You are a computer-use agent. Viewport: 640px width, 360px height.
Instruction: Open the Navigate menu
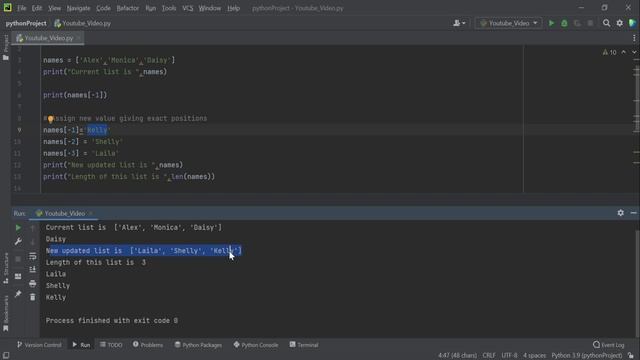coord(78,8)
